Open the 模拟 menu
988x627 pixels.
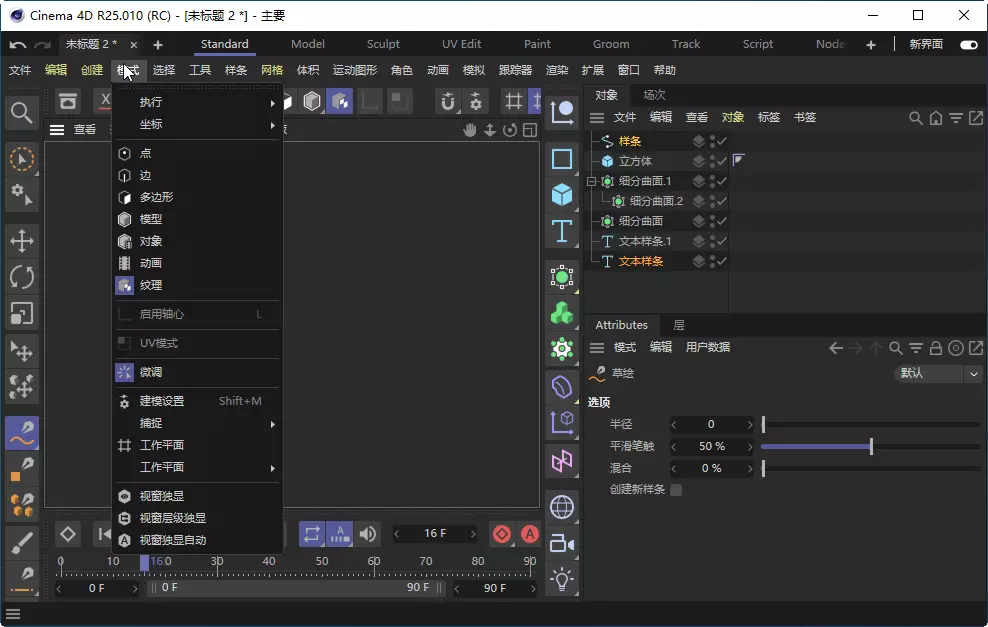tap(474, 70)
